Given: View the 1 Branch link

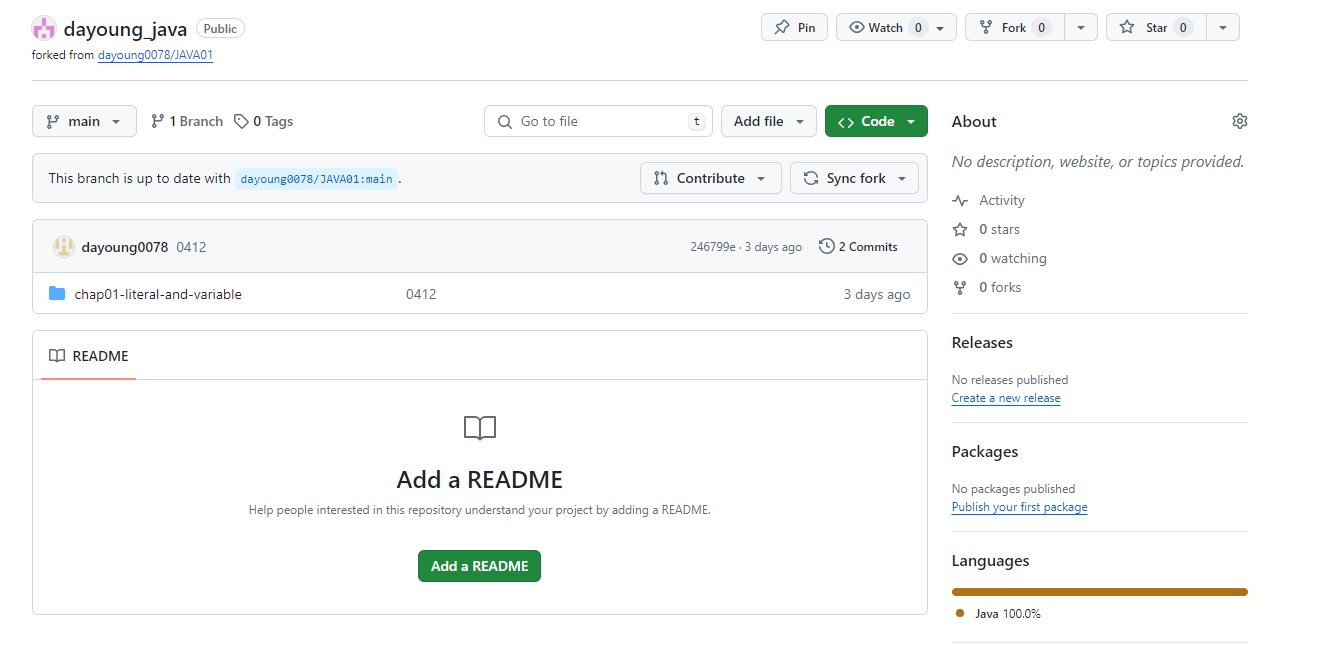Looking at the screenshot, I should pyautogui.click(x=187, y=121).
